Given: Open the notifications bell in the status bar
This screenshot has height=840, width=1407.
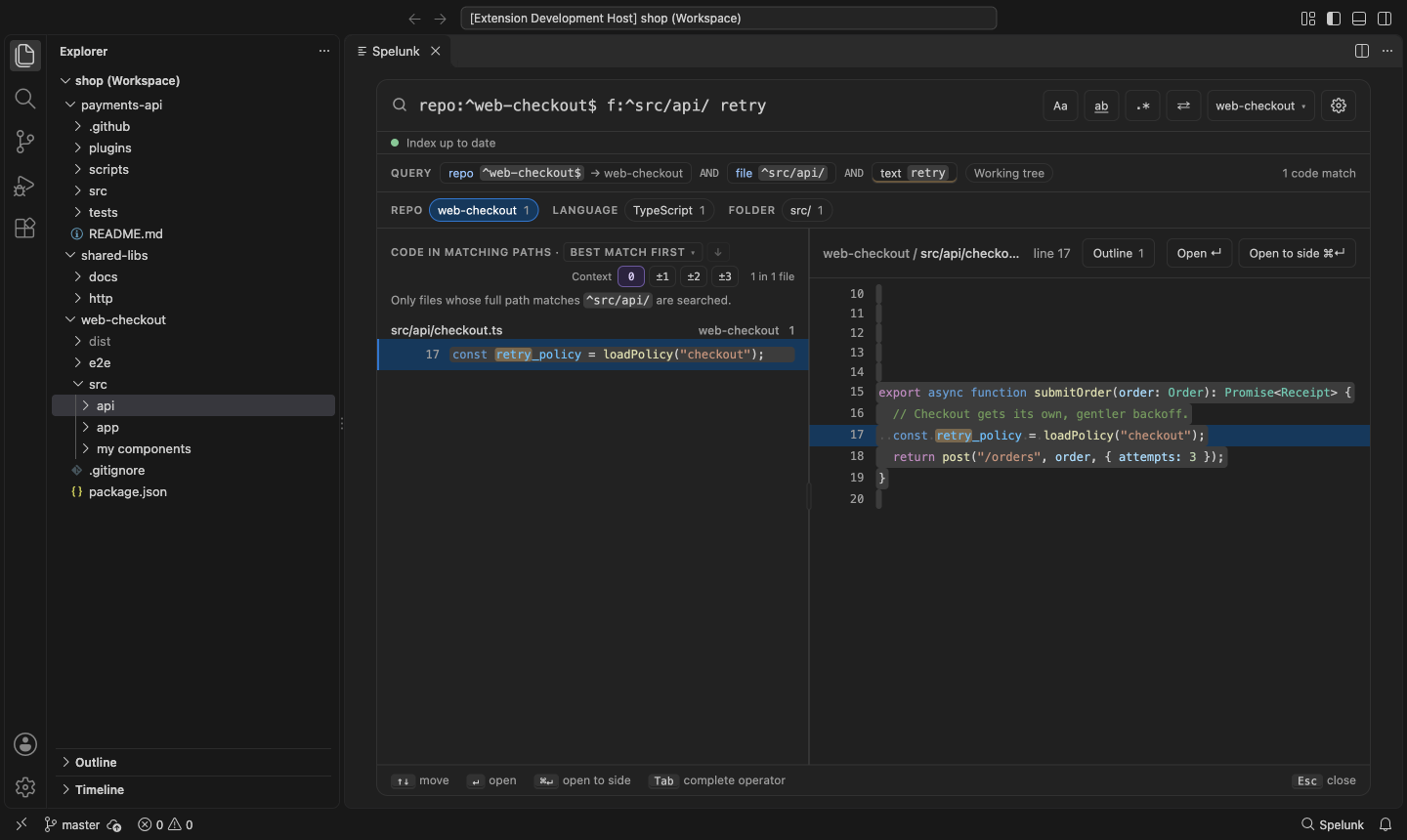Looking at the screenshot, I should [1386, 824].
